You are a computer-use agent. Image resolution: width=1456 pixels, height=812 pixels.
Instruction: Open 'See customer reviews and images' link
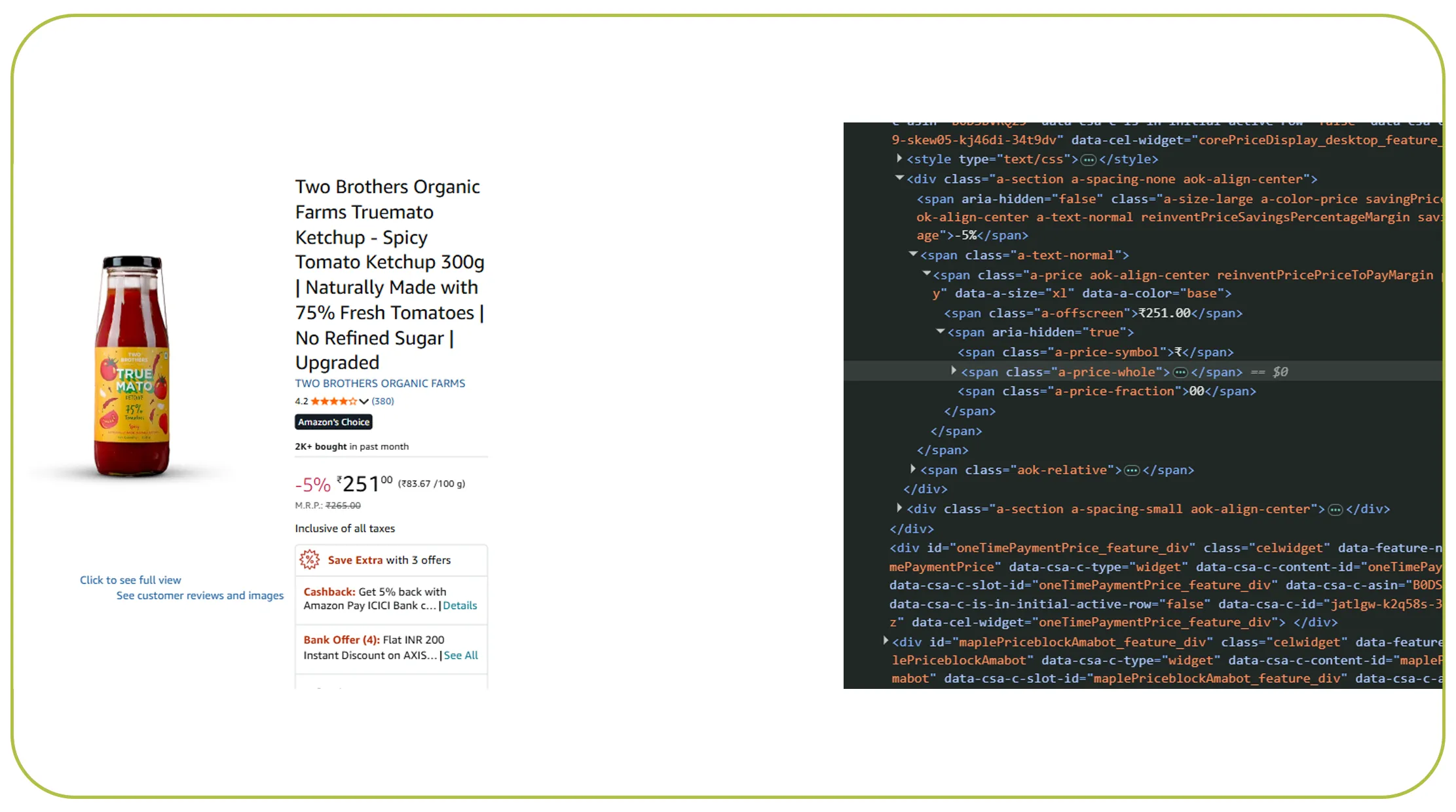point(200,596)
